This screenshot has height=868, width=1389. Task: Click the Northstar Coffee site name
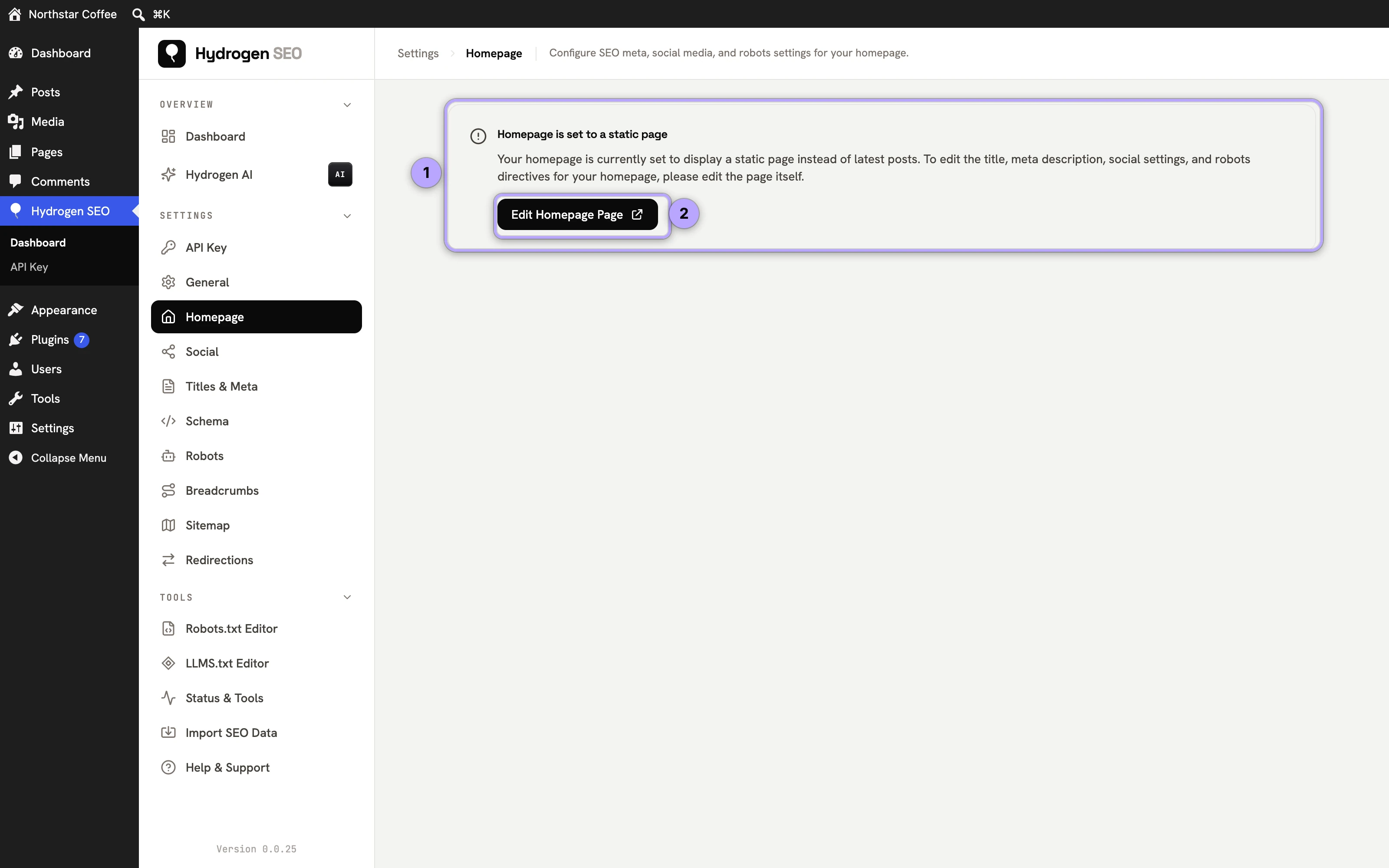click(73, 14)
